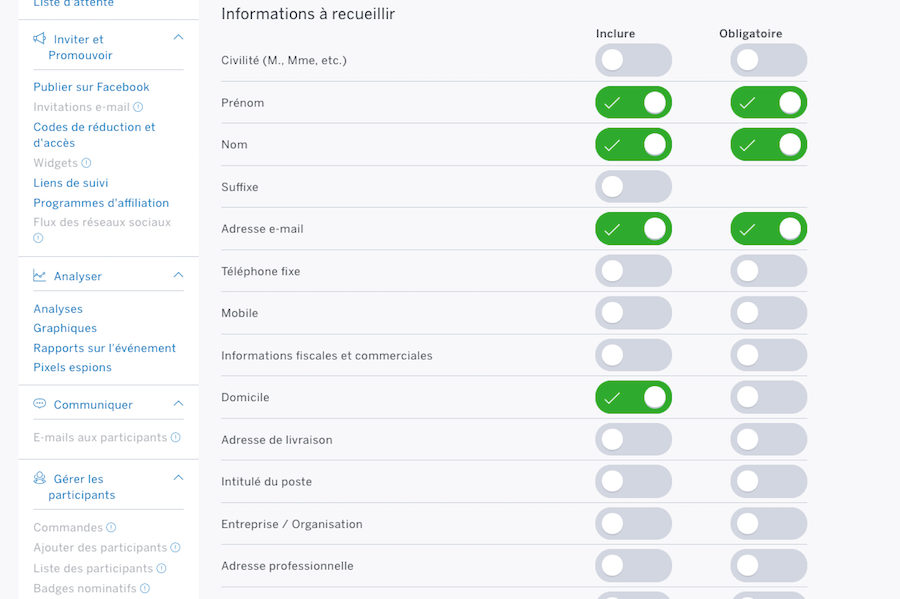Click the speech bubble icon beside Communiquer
Viewport: 900px width, 599px height.
click(x=40, y=404)
